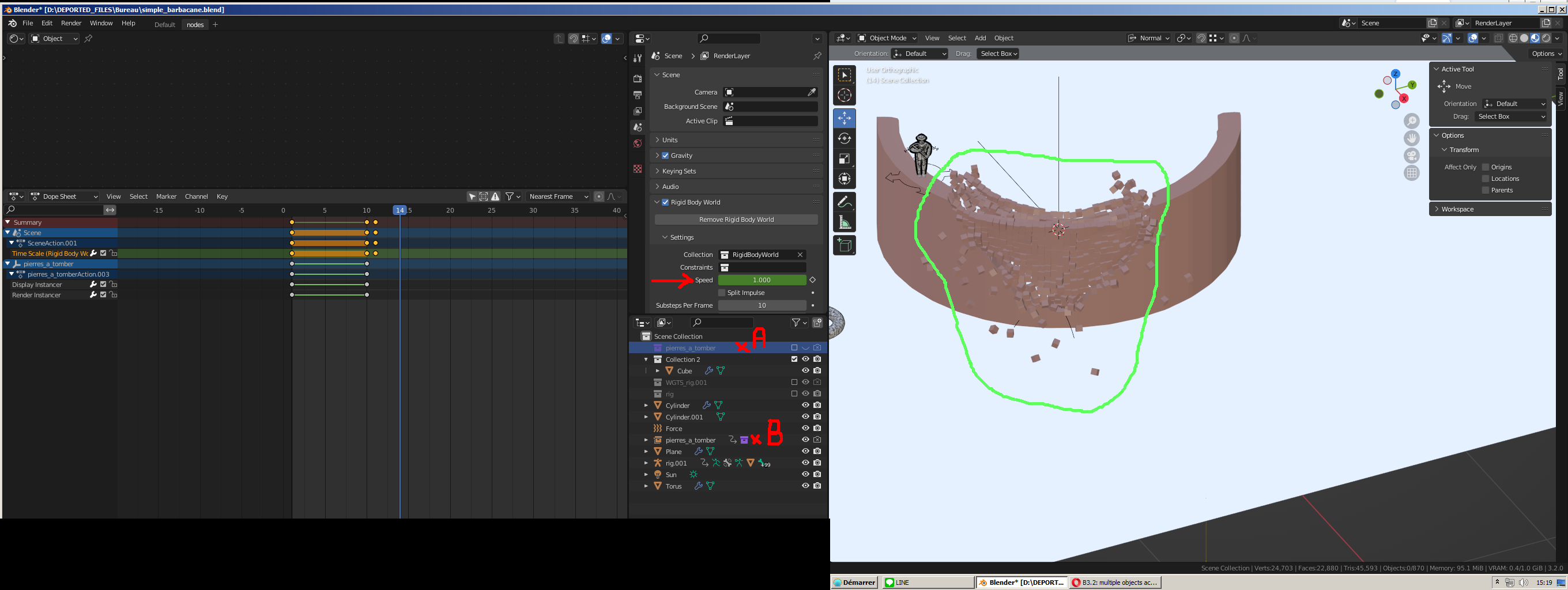Click the Dope Sheet channel search field
The width and height of the screenshot is (1568, 590).
pyautogui.click(x=54, y=210)
